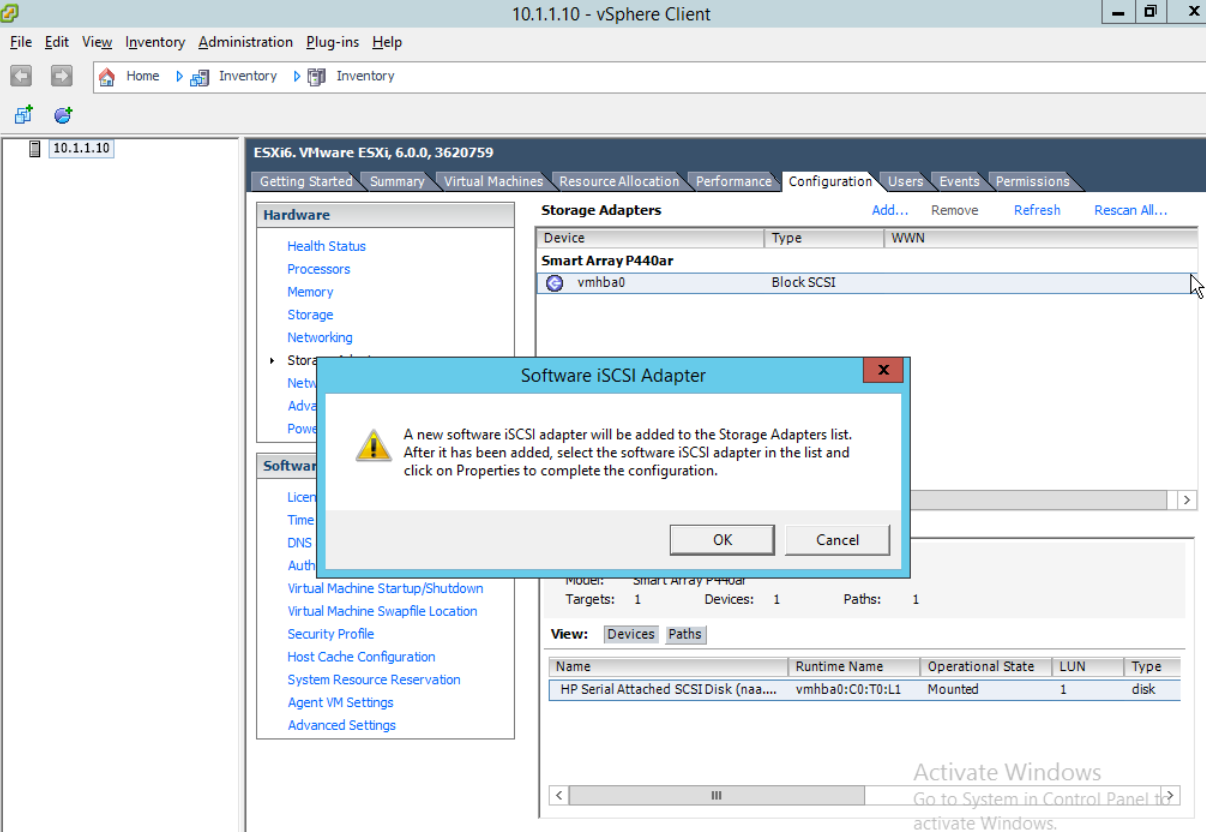Screen dimensions: 1206x832
Task: Open the Administration menu
Action: pyautogui.click(x=245, y=42)
